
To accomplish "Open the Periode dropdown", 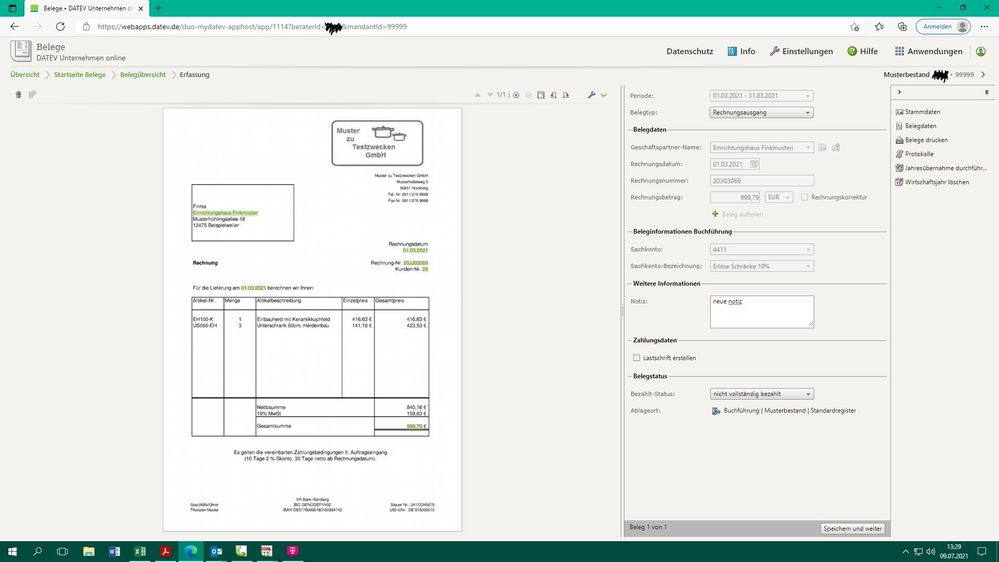I will (x=761, y=96).
